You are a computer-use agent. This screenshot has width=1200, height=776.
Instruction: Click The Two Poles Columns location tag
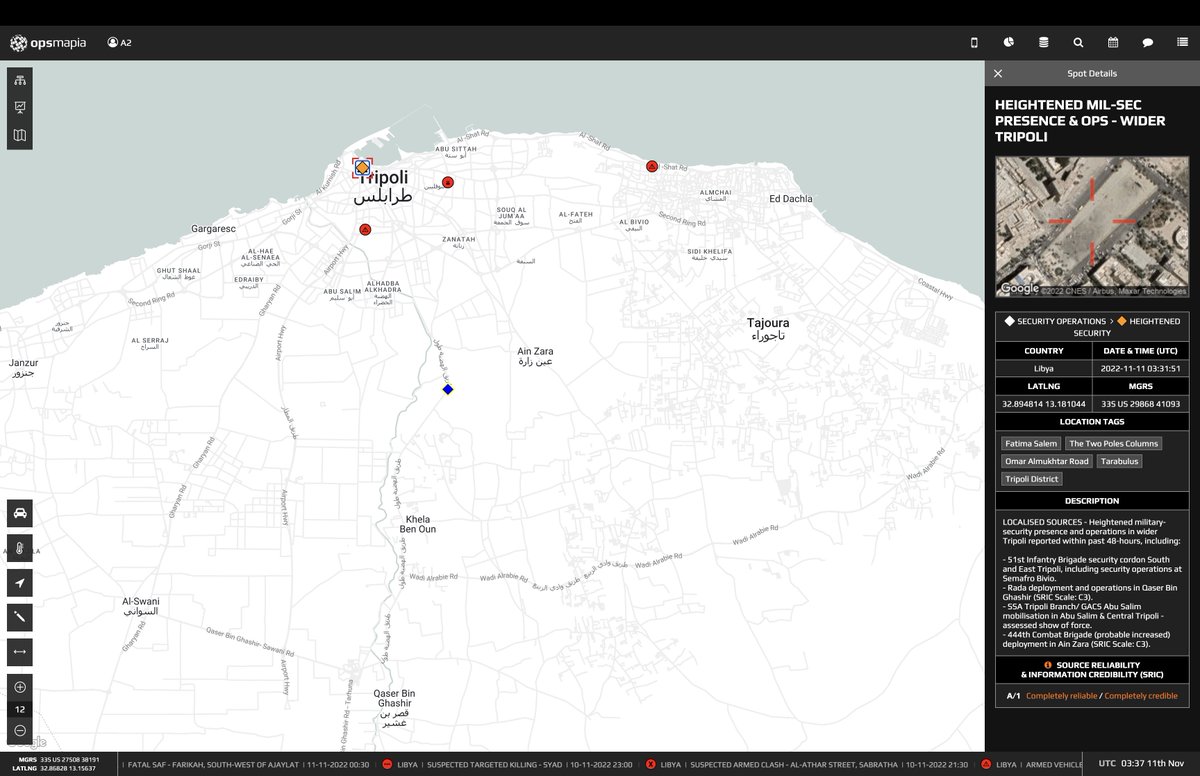click(x=1113, y=443)
